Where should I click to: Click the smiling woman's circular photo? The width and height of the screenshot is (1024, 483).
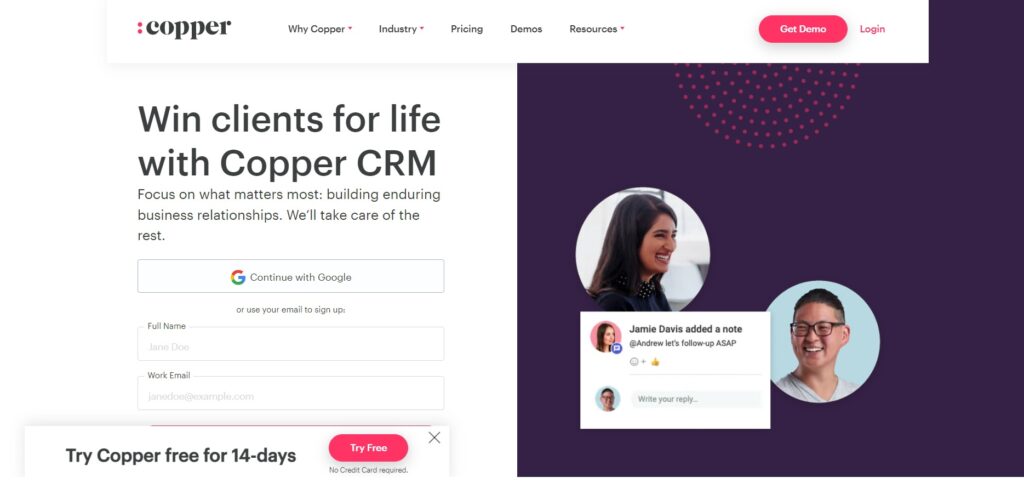[643, 251]
